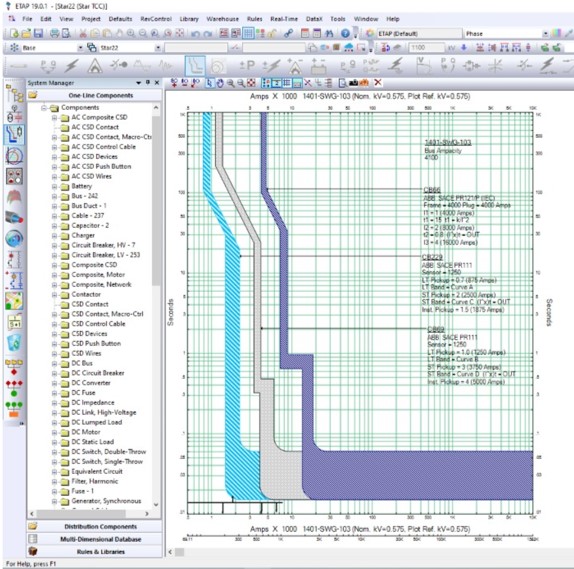Click the globe GIS icon in left sidebar
Image resolution: width=574 pixels, height=569 pixels.
click(14, 239)
